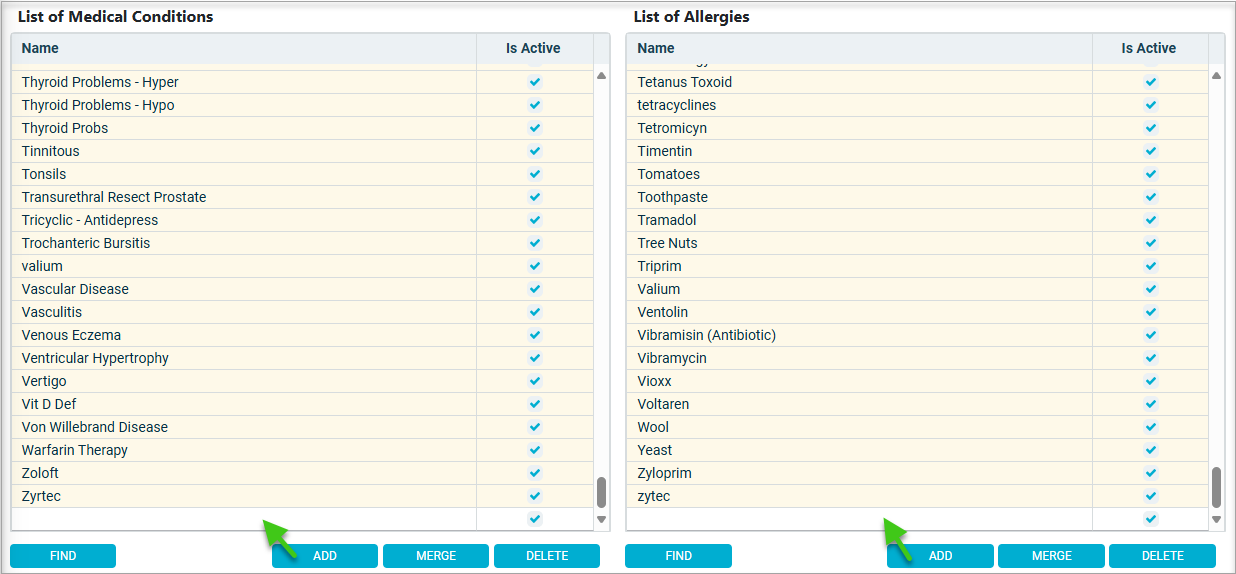
Task: Toggle Is Active checkbox for Vertigo
Action: tap(534, 381)
